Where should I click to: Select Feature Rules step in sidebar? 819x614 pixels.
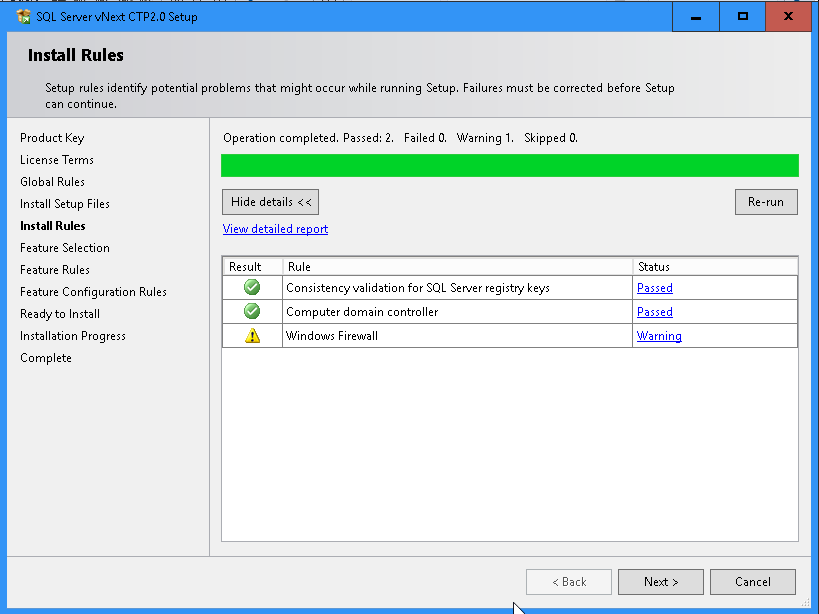[55, 269]
